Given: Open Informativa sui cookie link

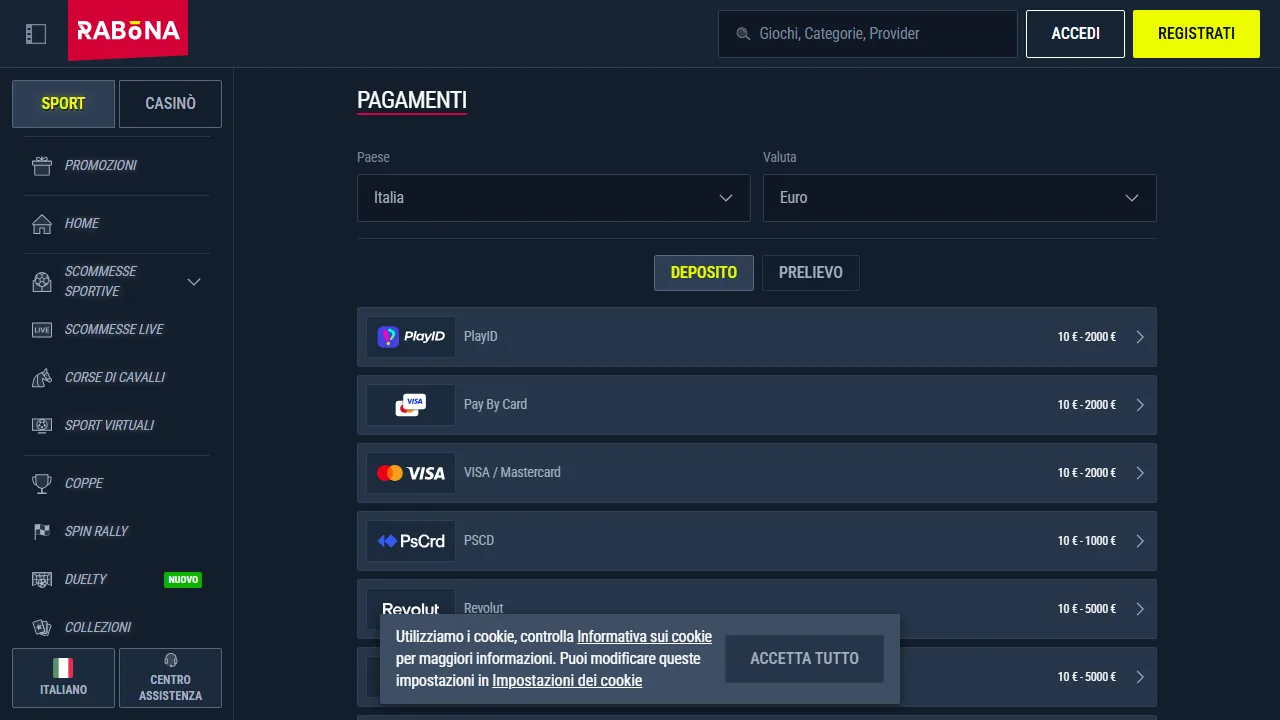Looking at the screenshot, I should 644,637.
